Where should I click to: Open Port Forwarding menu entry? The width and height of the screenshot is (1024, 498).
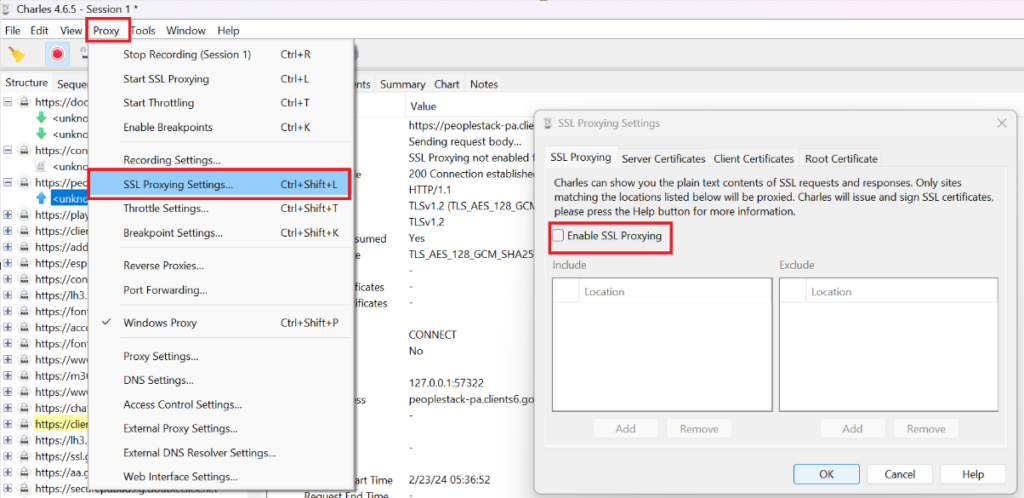221,290
